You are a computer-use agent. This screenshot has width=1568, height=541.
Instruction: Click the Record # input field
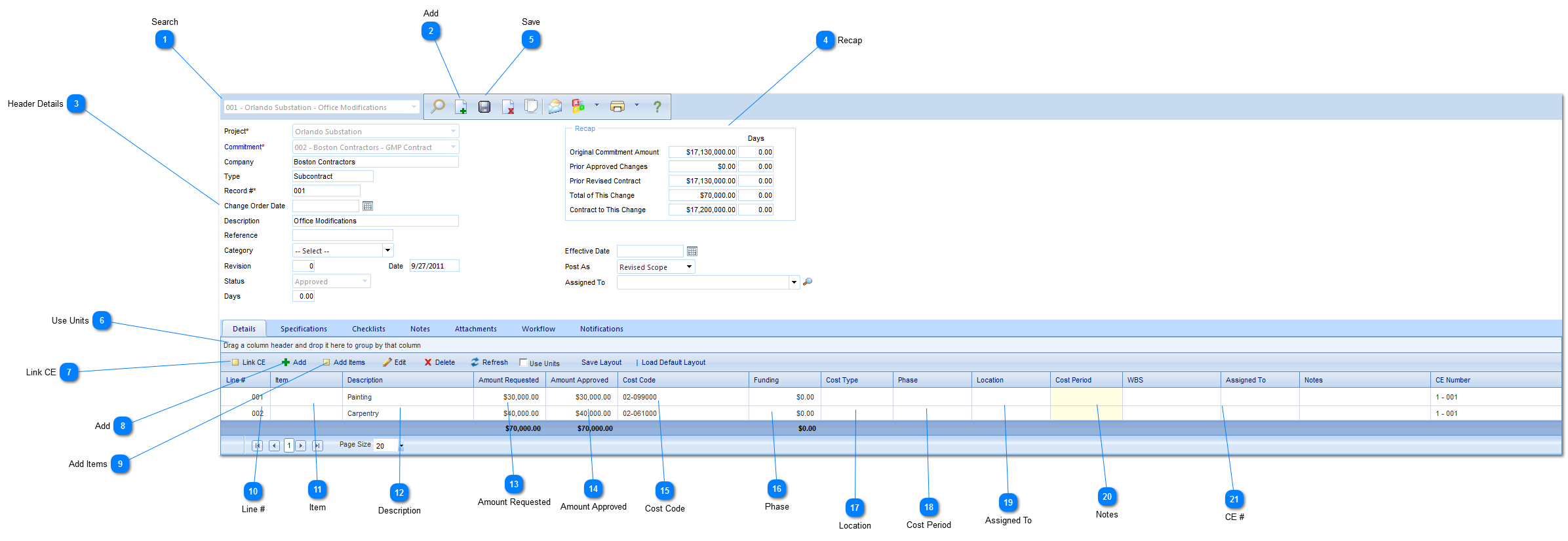pos(326,191)
